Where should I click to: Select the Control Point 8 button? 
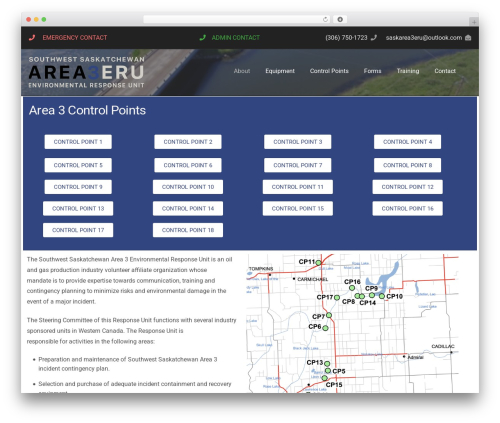click(x=407, y=165)
